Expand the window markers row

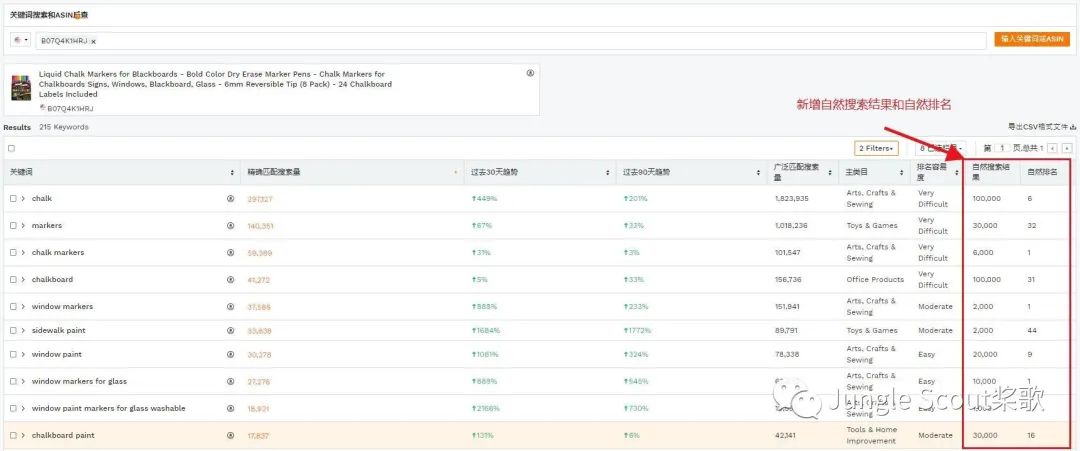click(x=23, y=307)
